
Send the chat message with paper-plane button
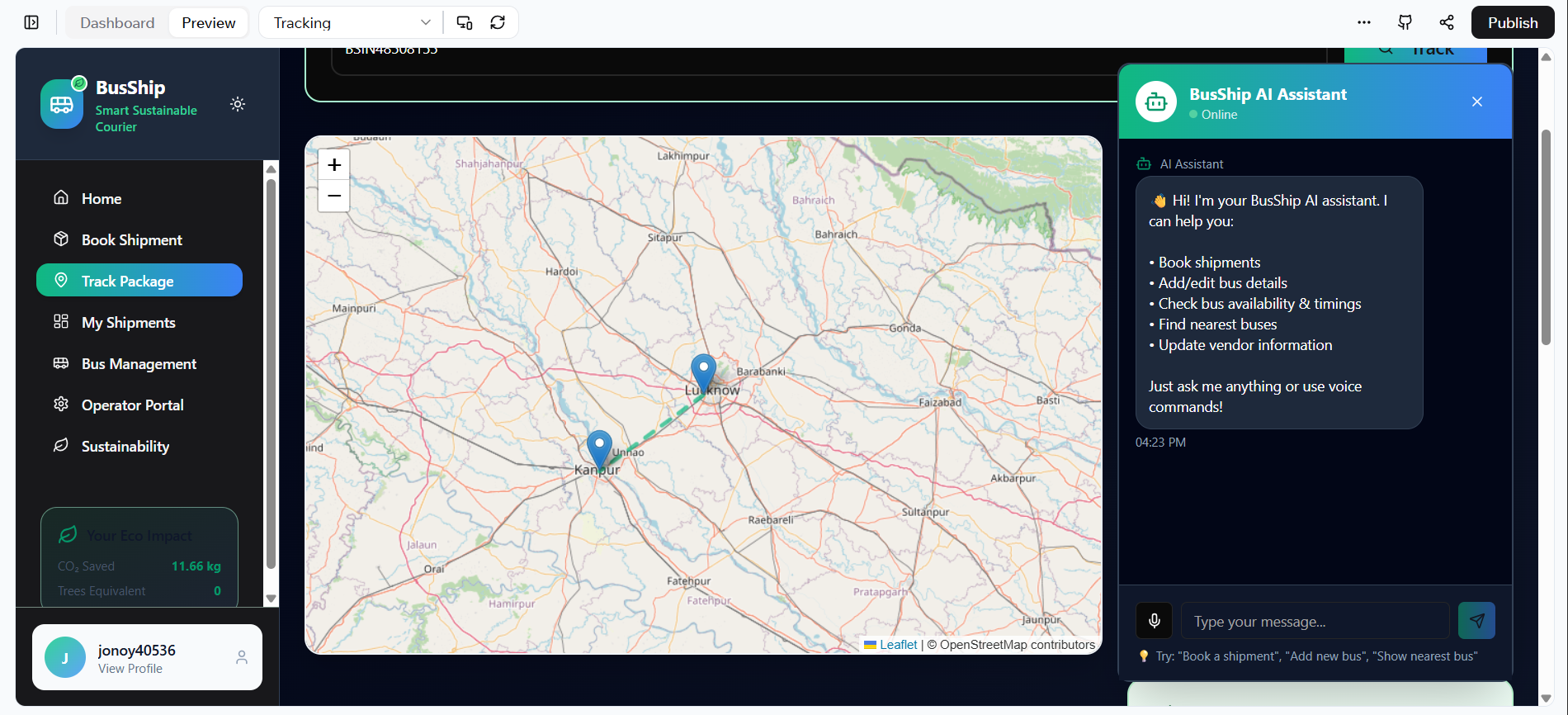1477,621
